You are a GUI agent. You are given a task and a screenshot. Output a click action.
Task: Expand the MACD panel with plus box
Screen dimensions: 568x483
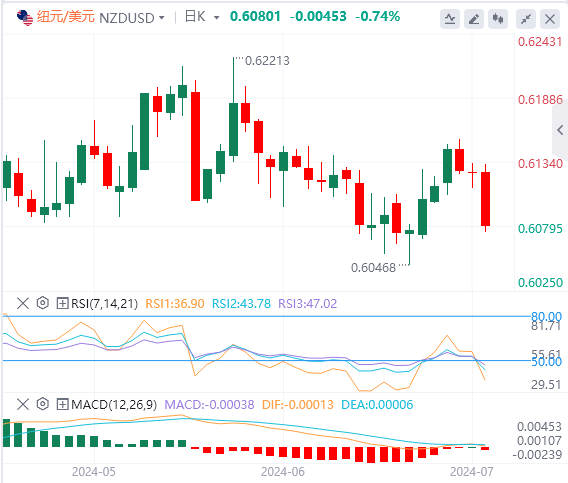[x=62, y=404]
